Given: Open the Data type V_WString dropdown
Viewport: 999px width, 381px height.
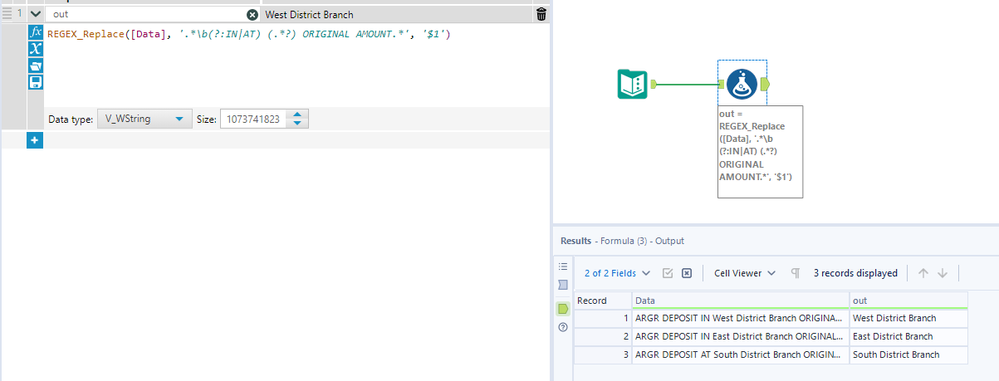Looking at the screenshot, I should [x=144, y=119].
